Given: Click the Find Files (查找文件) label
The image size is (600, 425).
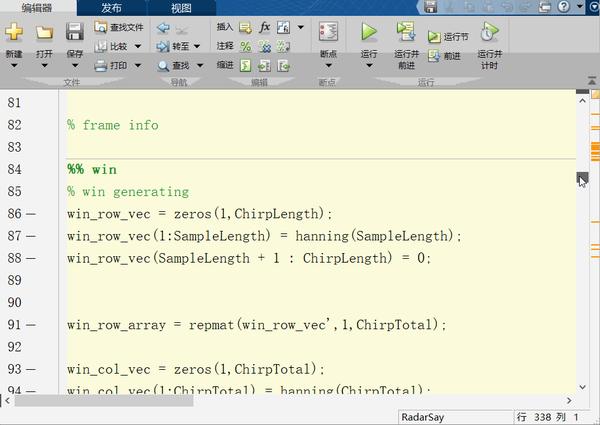Looking at the screenshot, I should point(127,28).
